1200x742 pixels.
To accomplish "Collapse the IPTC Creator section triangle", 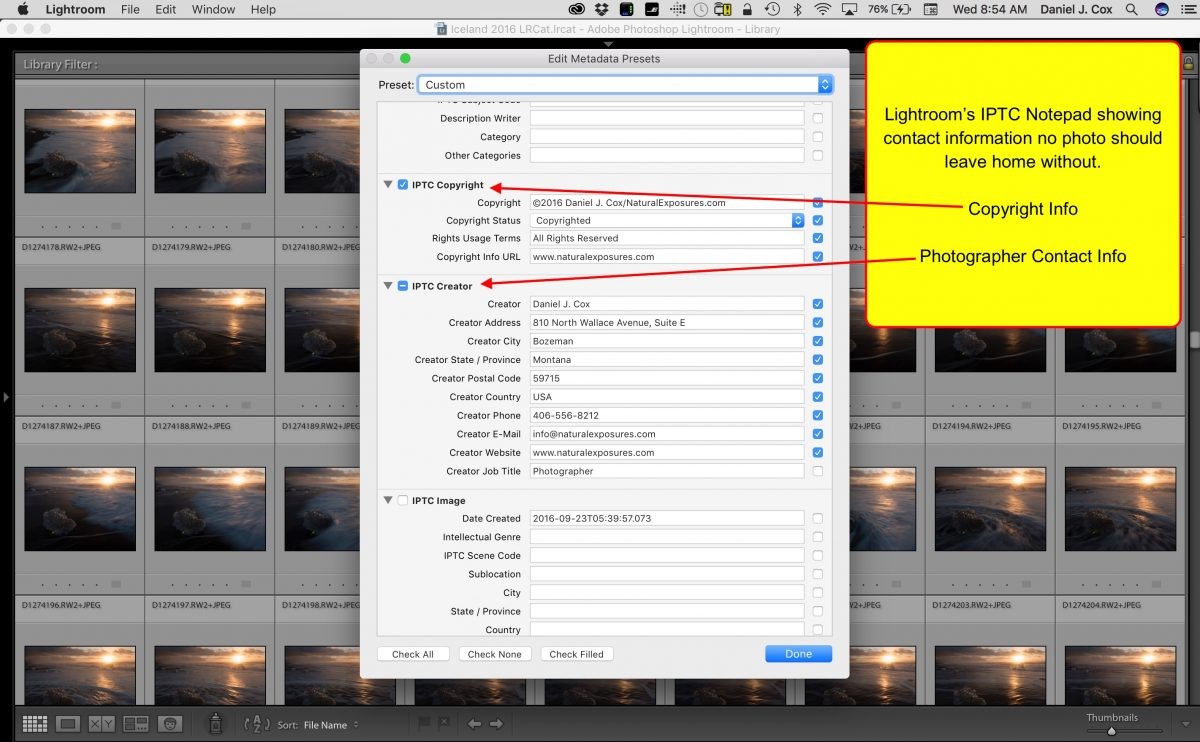I will click(x=388, y=286).
